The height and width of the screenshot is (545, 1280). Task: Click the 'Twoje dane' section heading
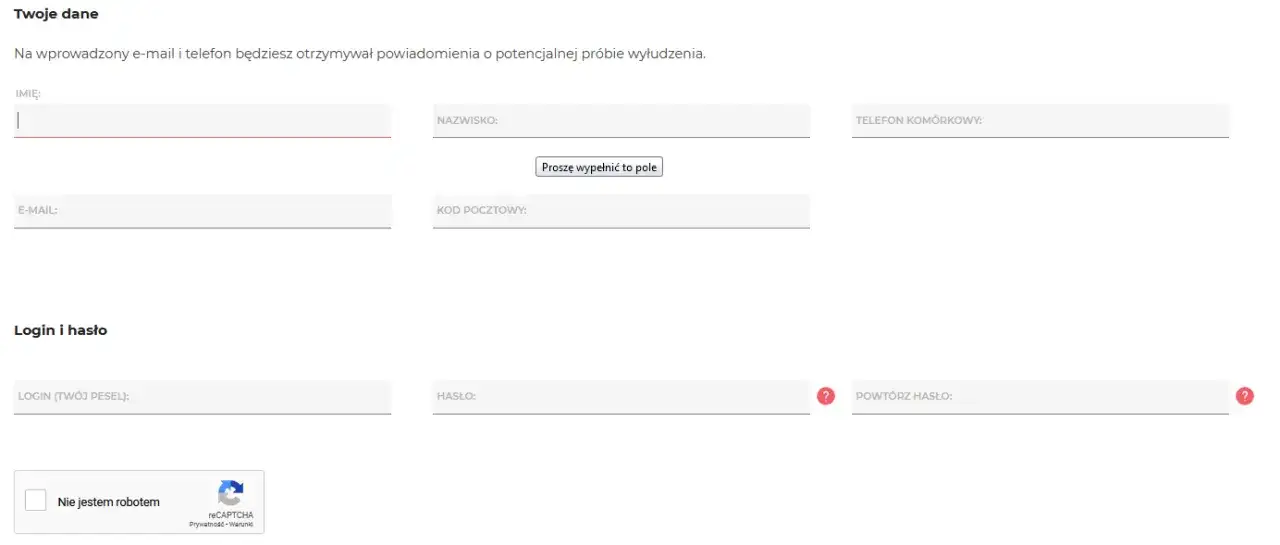coord(56,14)
